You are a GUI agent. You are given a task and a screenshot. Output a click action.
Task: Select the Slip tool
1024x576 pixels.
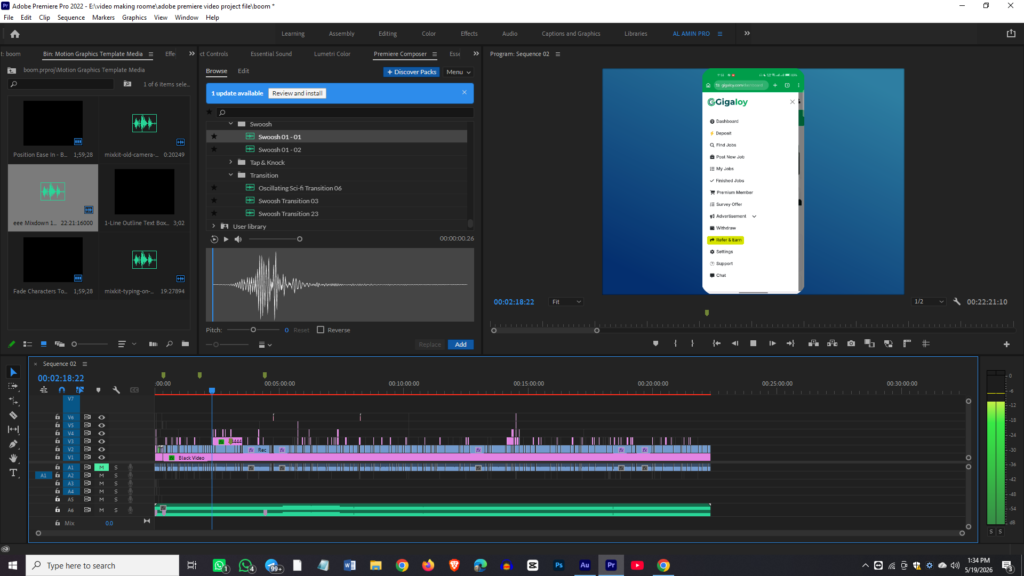click(x=13, y=429)
